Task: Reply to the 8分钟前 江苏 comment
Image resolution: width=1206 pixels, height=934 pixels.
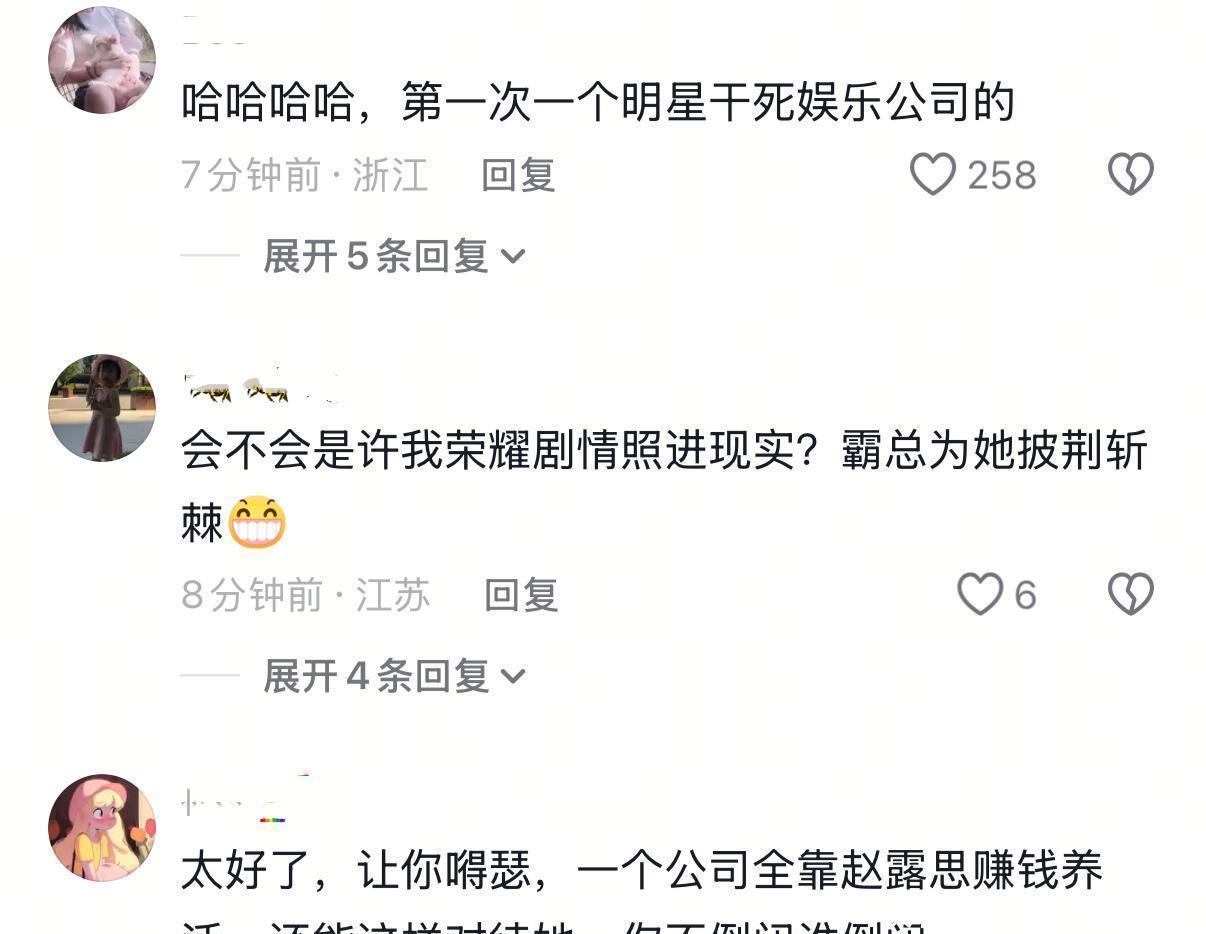Action: (521, 595)
